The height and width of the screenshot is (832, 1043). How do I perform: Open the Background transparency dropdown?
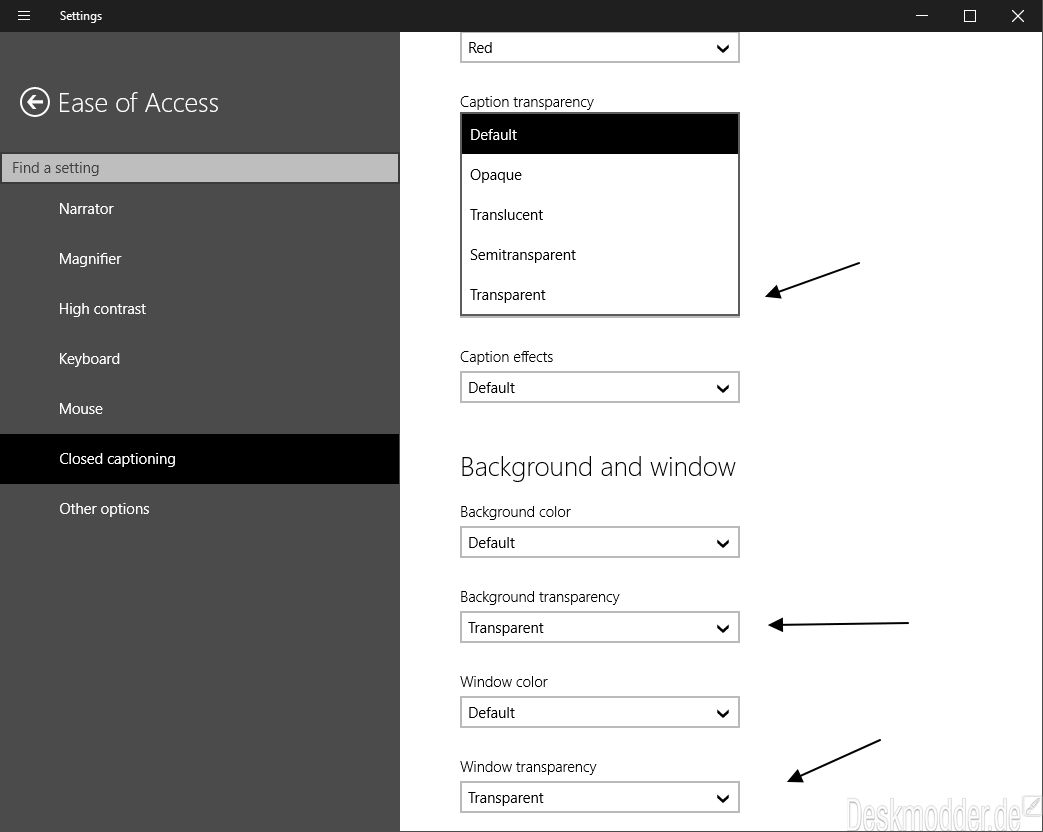599,628
